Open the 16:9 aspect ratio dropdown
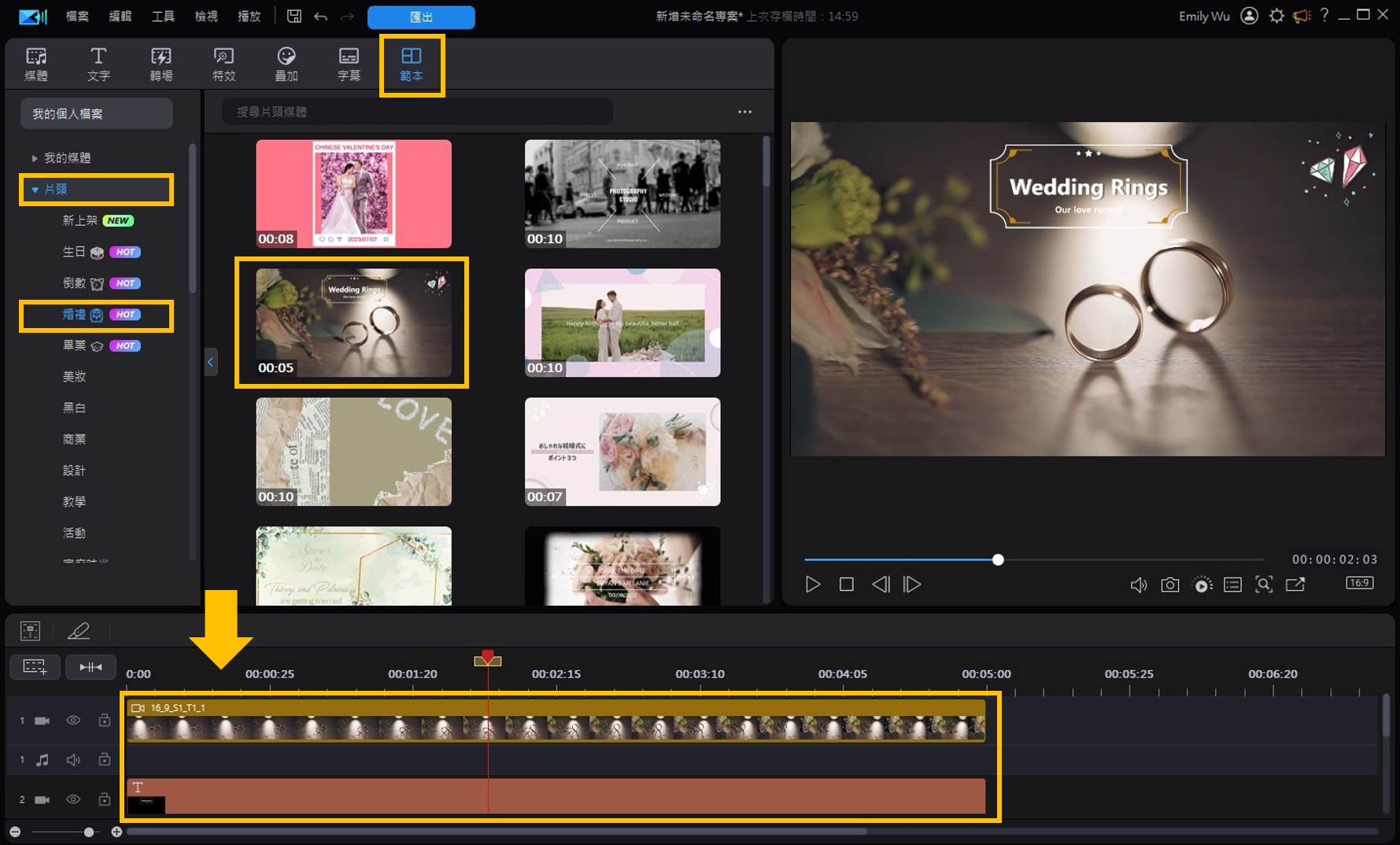The height and width of the screenshot is (845, 1400). coord(1359,583)
